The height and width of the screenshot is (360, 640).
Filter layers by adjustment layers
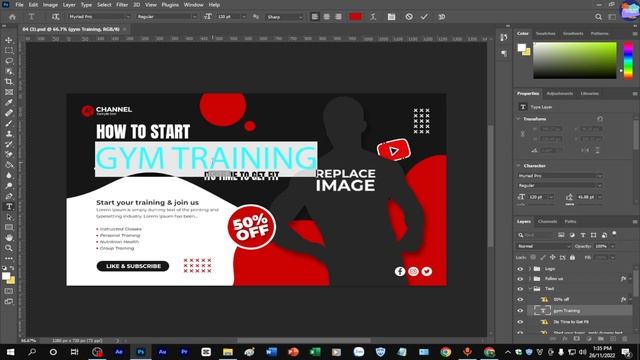point(572,235)
